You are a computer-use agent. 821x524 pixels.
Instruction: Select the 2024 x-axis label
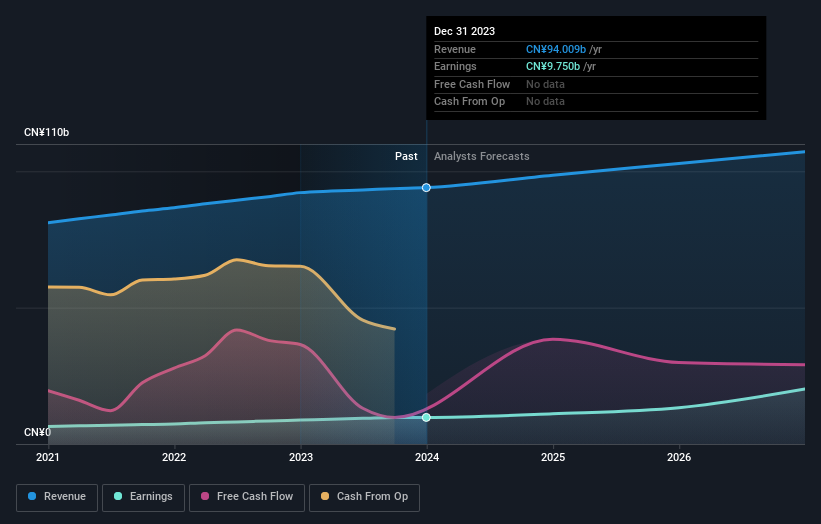pos(427,457)
